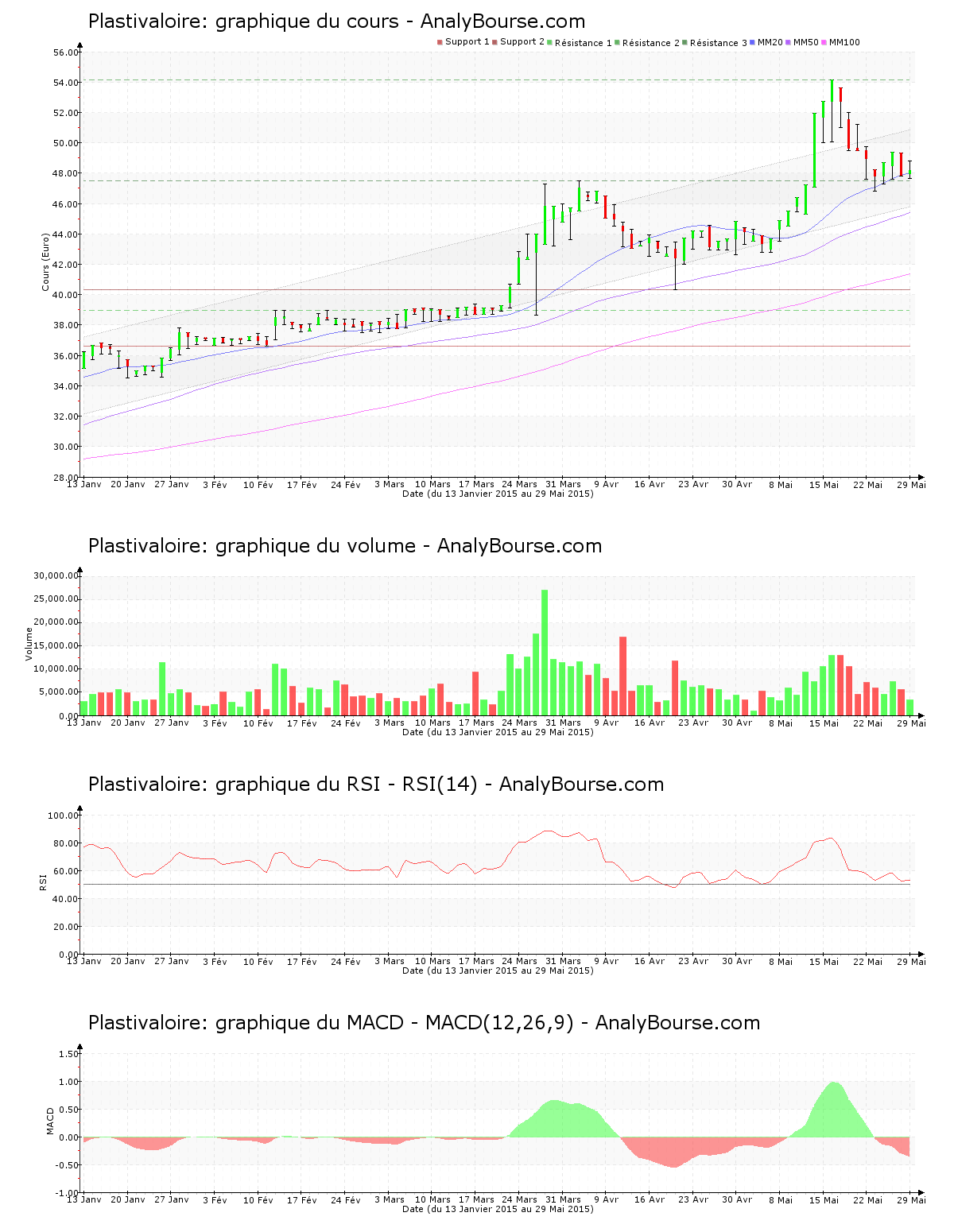Click the -1.00 MACD axis value

pyautogui.click(x=67, y=1193)
